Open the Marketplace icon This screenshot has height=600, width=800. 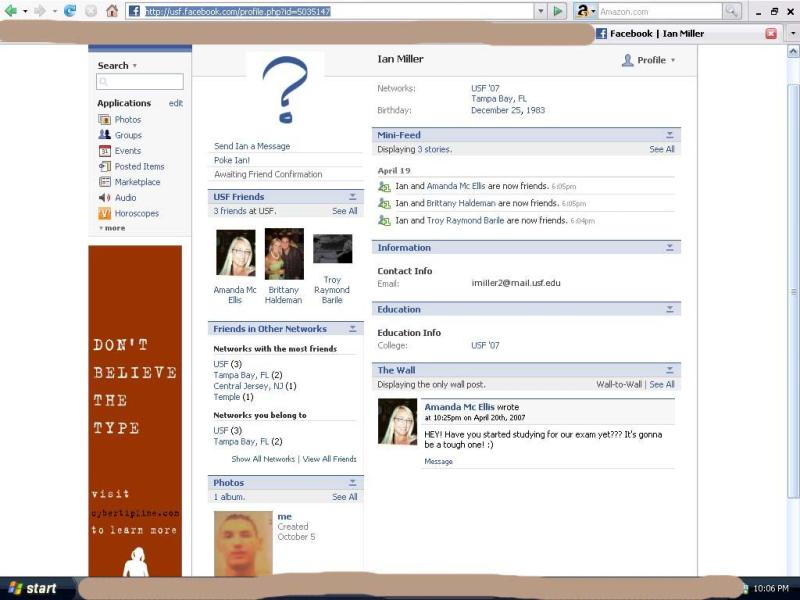(x=105, y=182)
